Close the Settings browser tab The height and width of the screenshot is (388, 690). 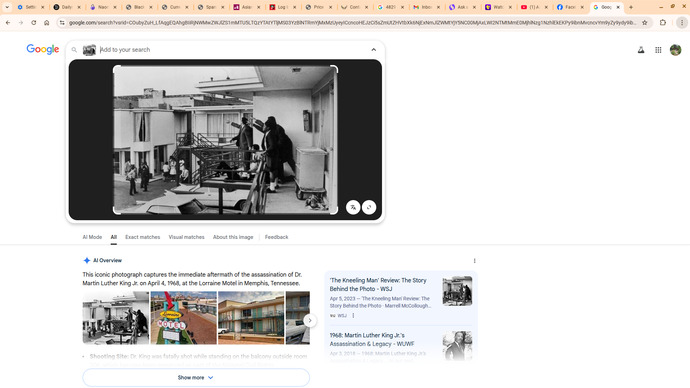(x=43, y=7)
